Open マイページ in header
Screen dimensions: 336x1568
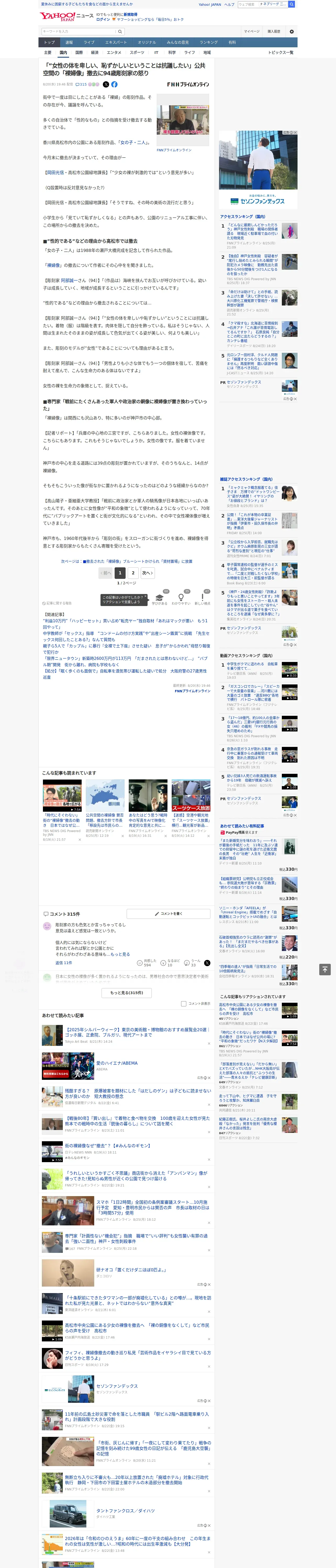coord(251,32)
